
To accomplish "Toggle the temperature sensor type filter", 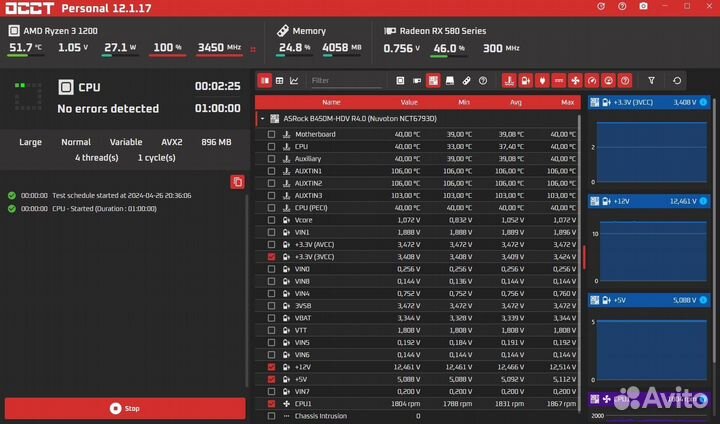I will (509, 80).
